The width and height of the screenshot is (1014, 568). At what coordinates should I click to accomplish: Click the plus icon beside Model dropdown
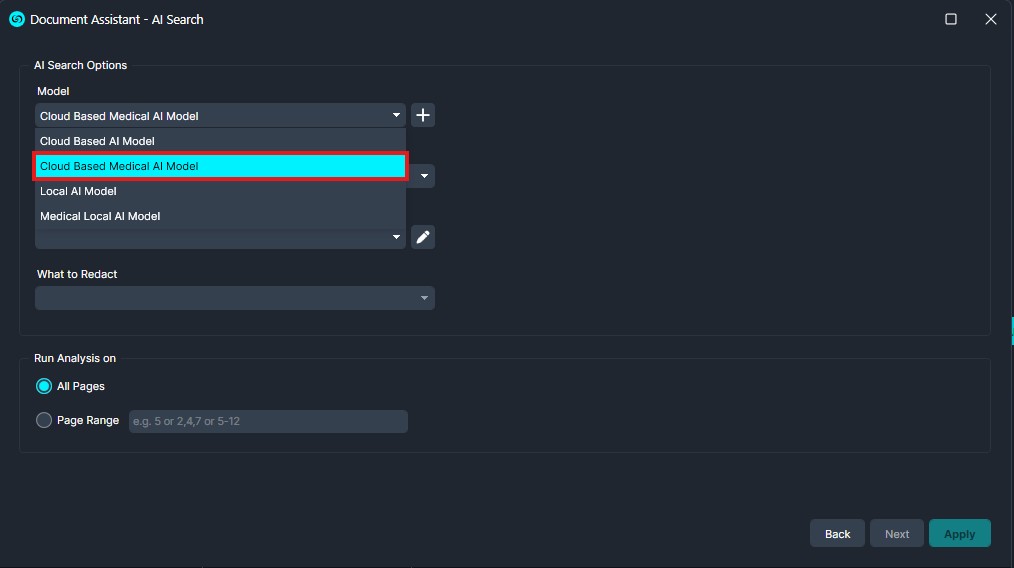pyautogui.click(x=422, y=115)
